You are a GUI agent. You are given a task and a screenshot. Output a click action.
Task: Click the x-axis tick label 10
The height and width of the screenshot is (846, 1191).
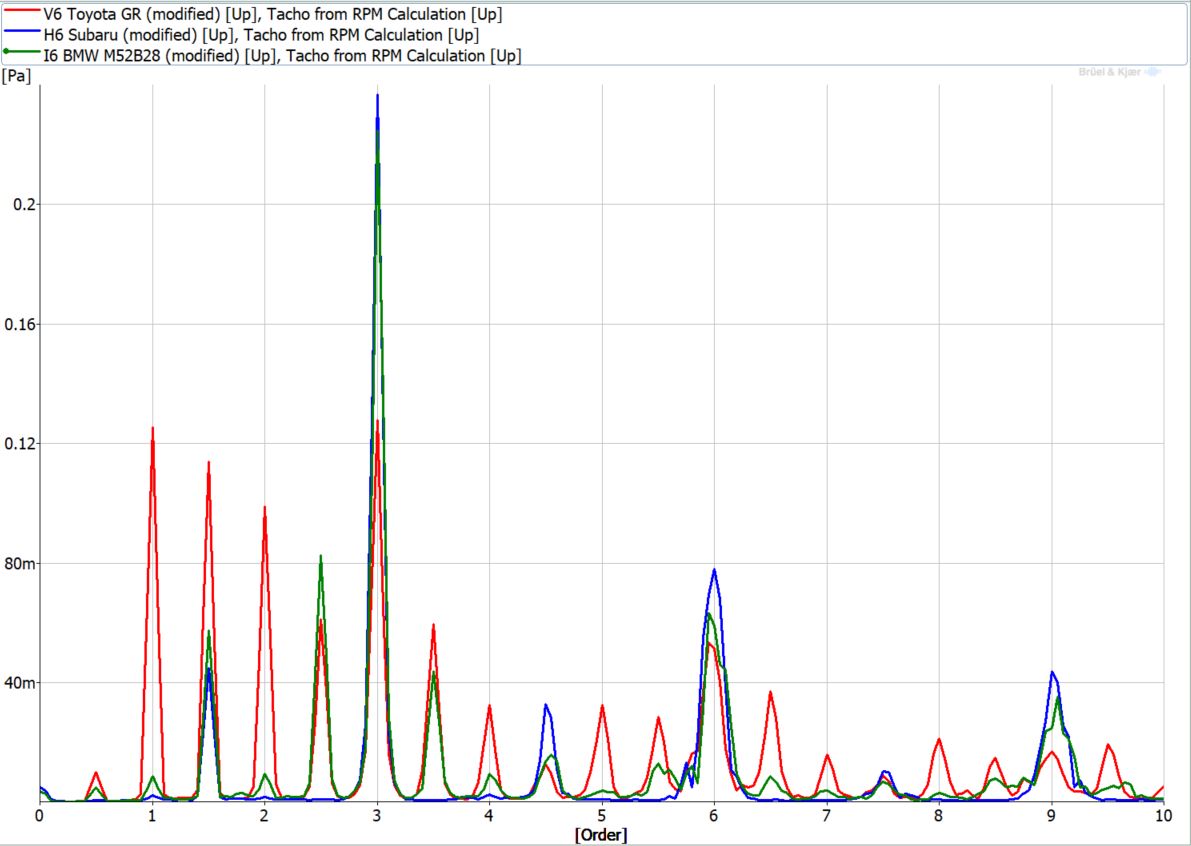1163,816
